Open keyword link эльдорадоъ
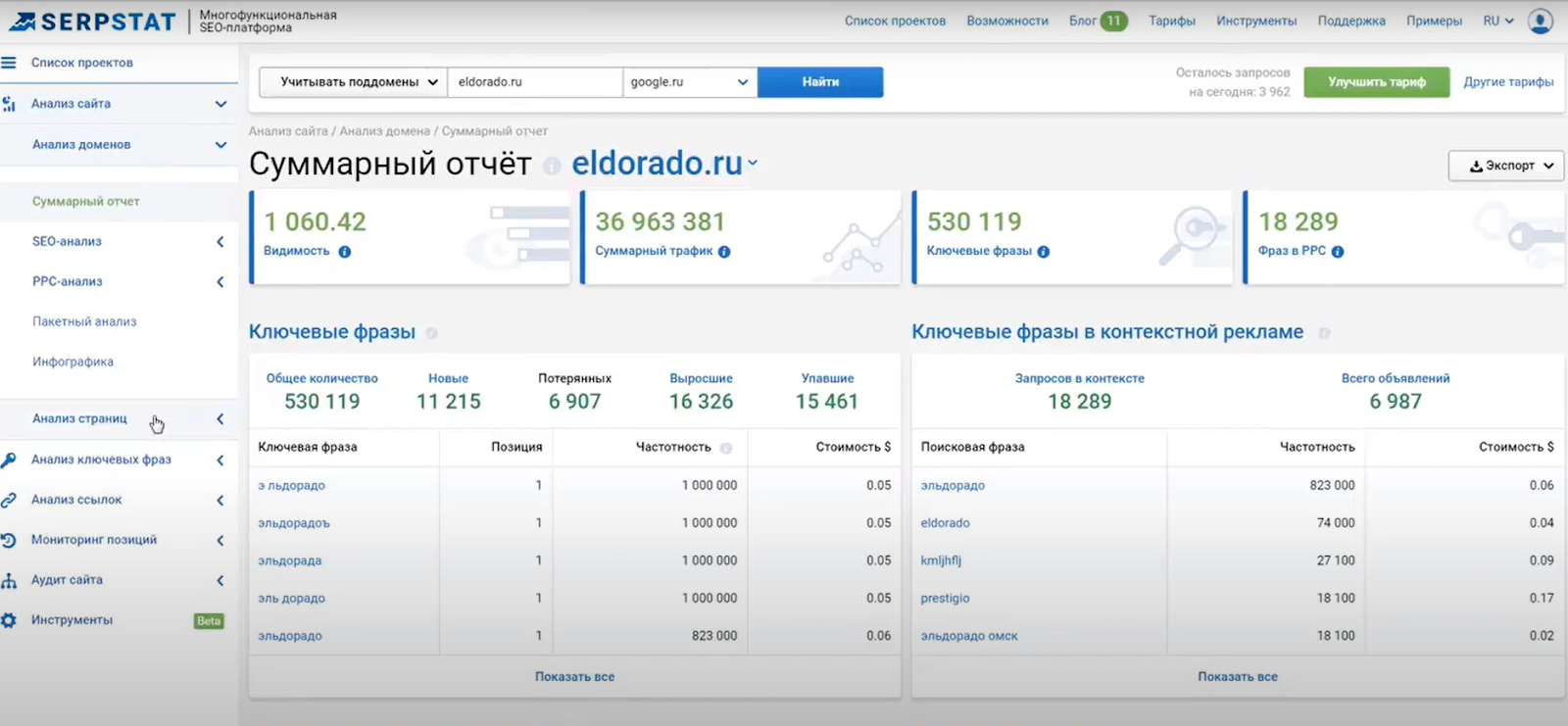 (294, 523)
